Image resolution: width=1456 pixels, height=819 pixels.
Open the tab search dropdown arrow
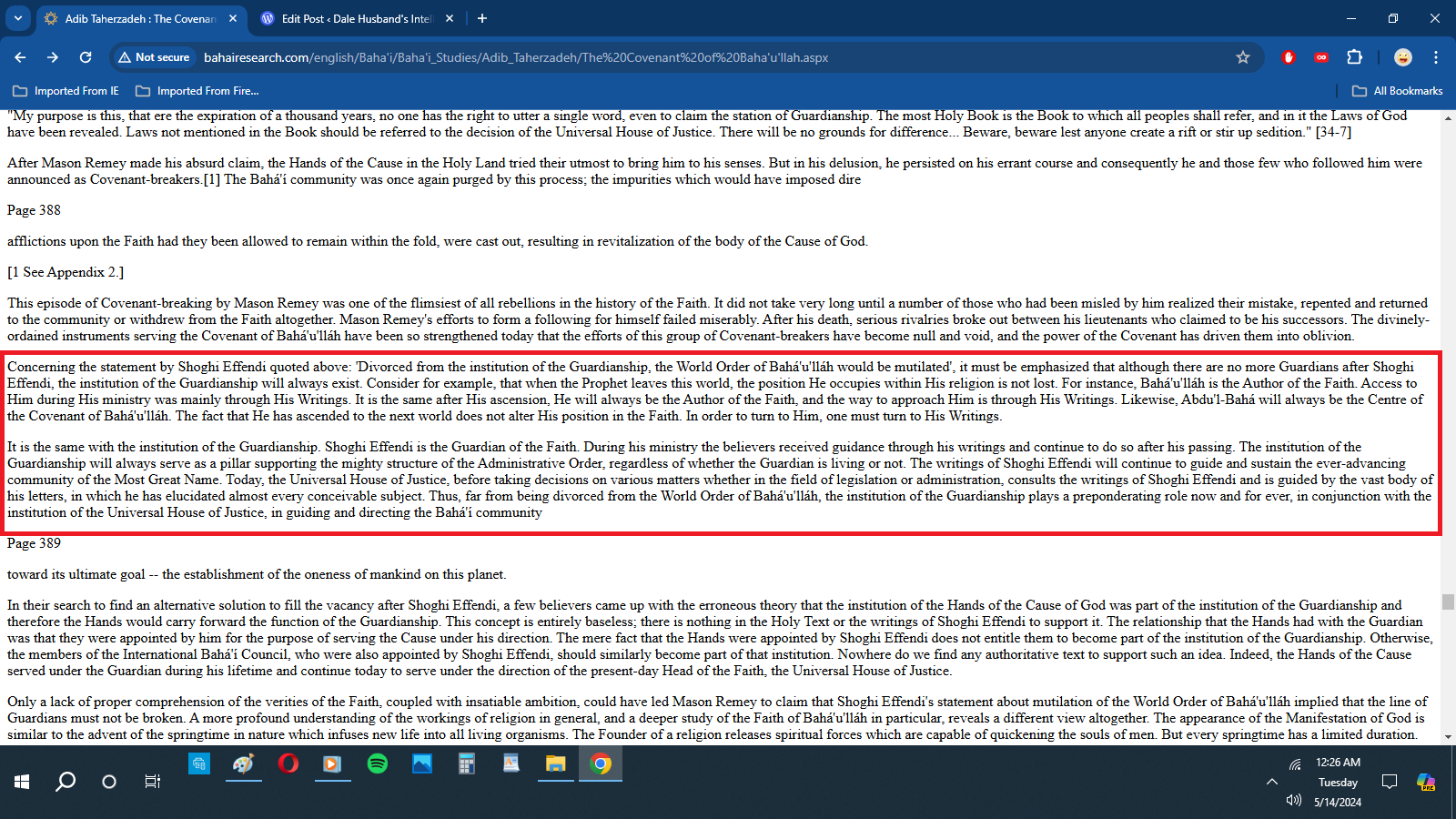coord(18,18)
